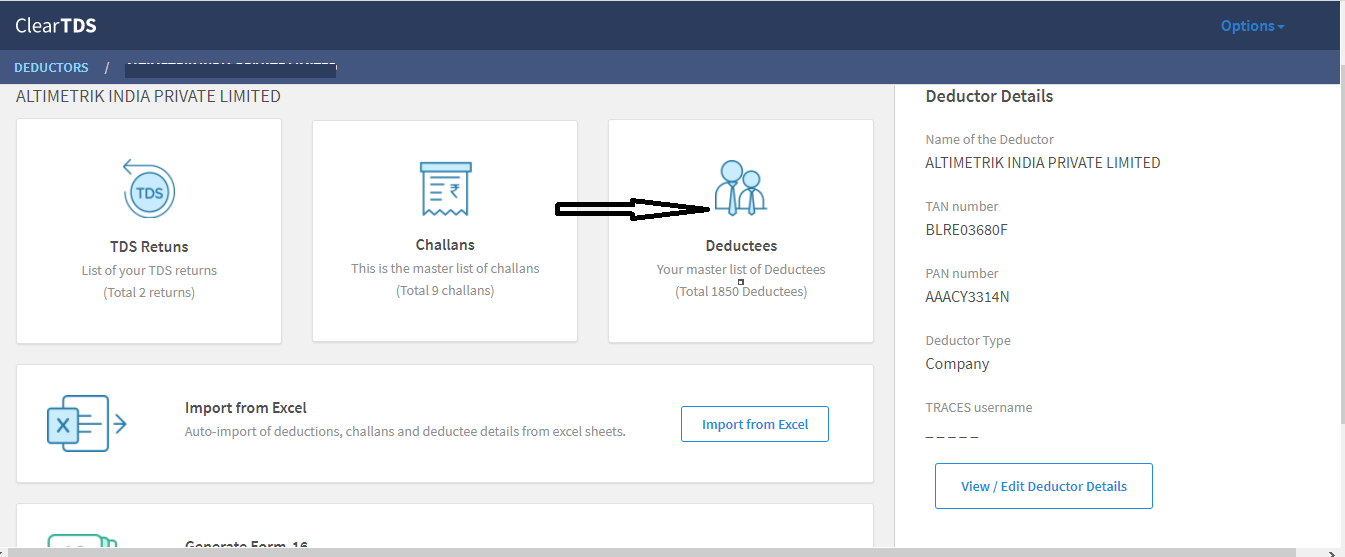Open the Challans receipt icon
This screenshot has height=557, width=1345.
point(445,188)
